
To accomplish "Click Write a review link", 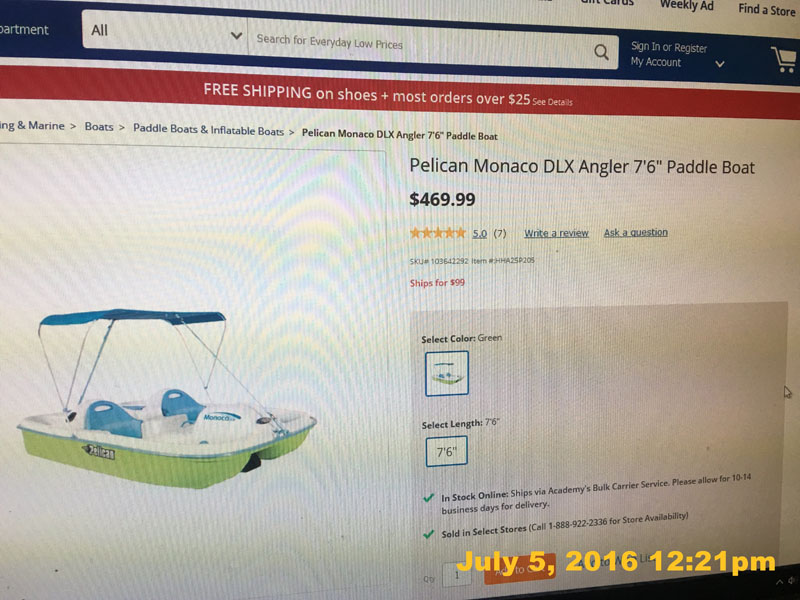I will (556, 233).
